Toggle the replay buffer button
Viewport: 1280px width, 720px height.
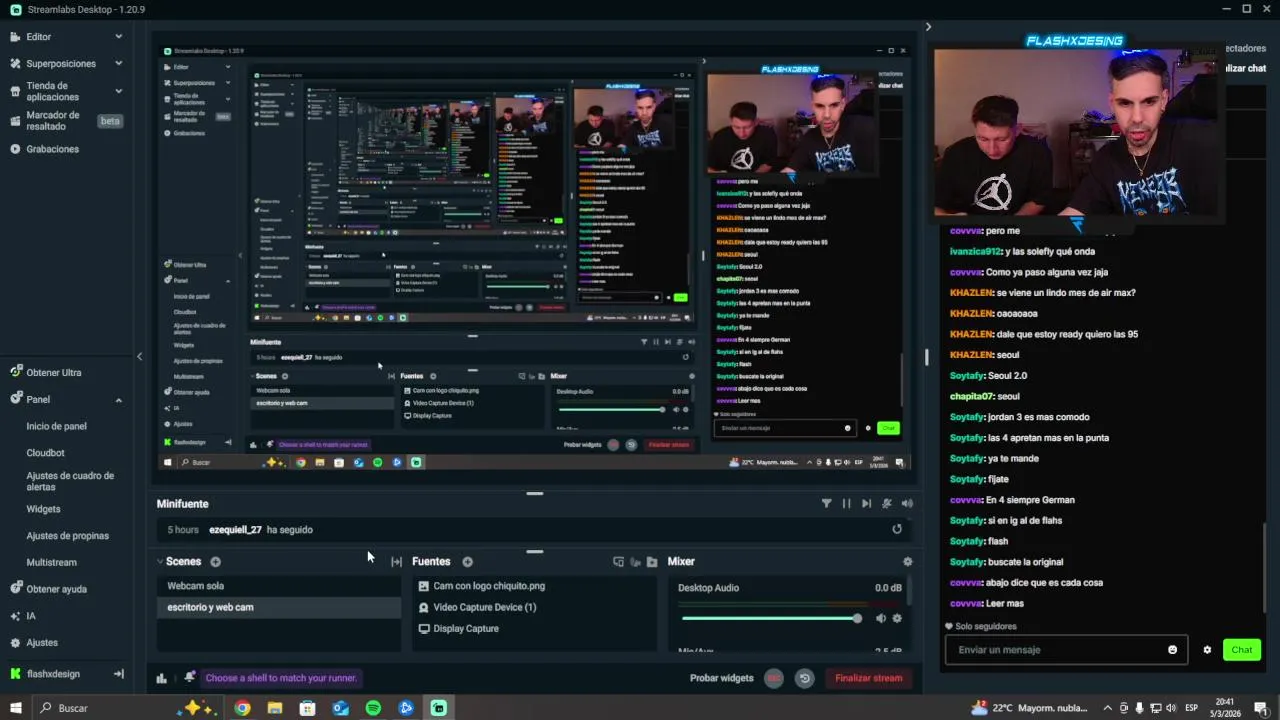[x=804, y=678]
